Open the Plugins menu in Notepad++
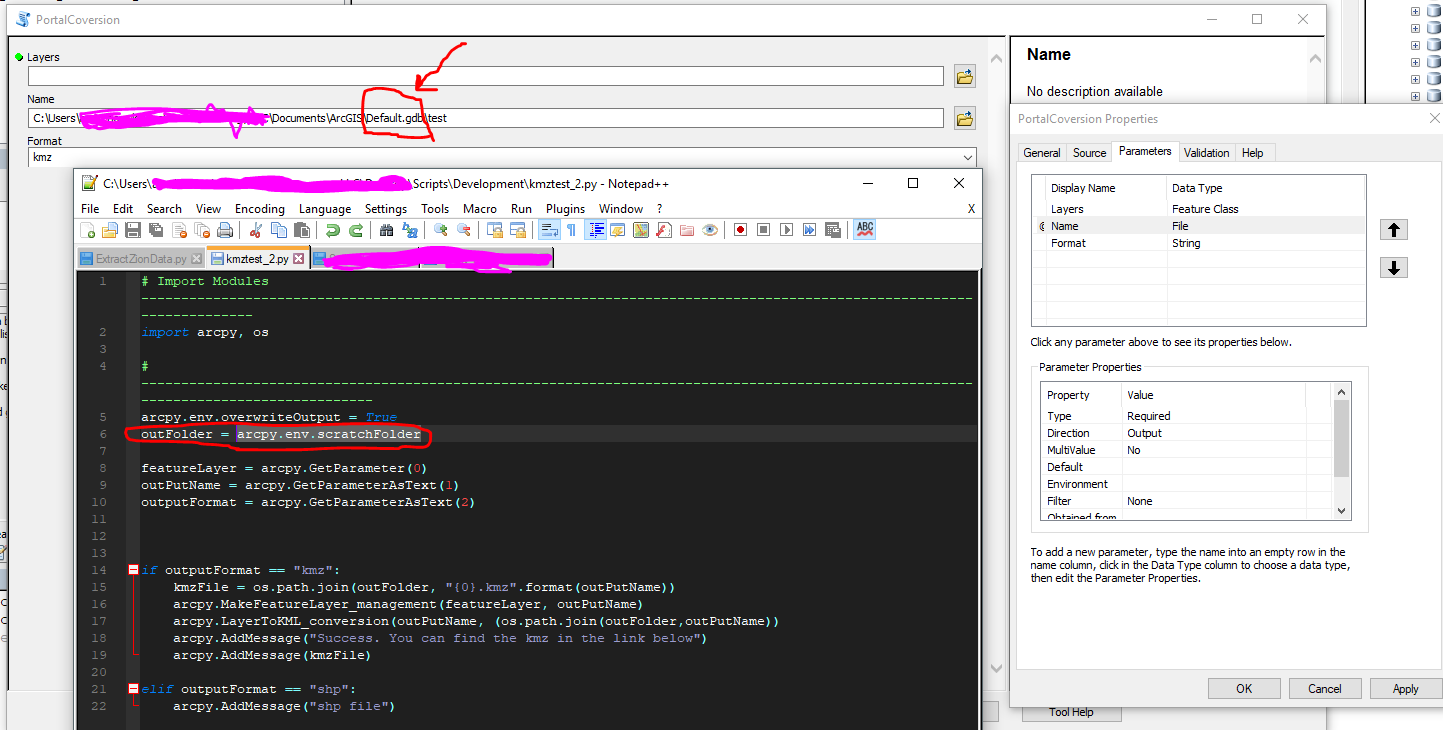This screenshot has height=730, width=1443. pyautogui.click(x=565, y=209)
